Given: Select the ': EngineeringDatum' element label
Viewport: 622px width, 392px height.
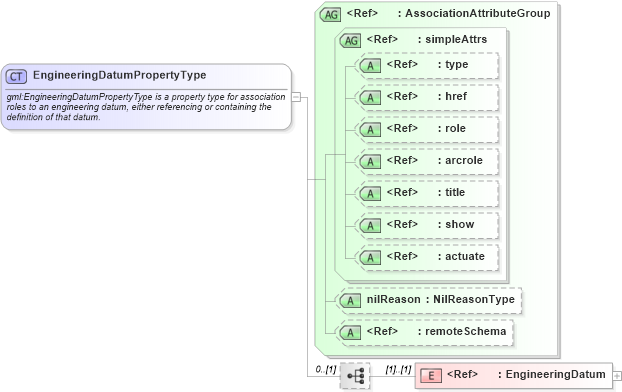Looking at the screenshot, I should pyautogui.click(x=552, y=374).
